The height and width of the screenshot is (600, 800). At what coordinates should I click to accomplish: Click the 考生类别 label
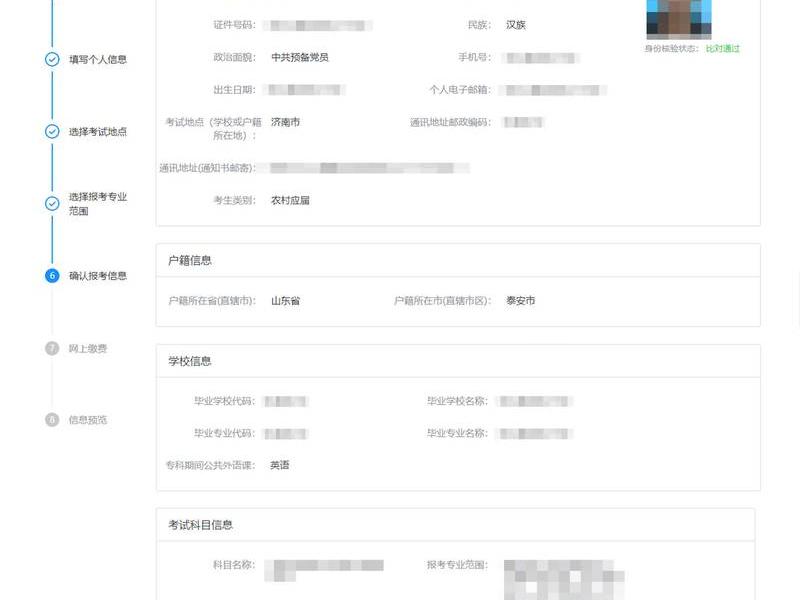click(x=234, y=200)
